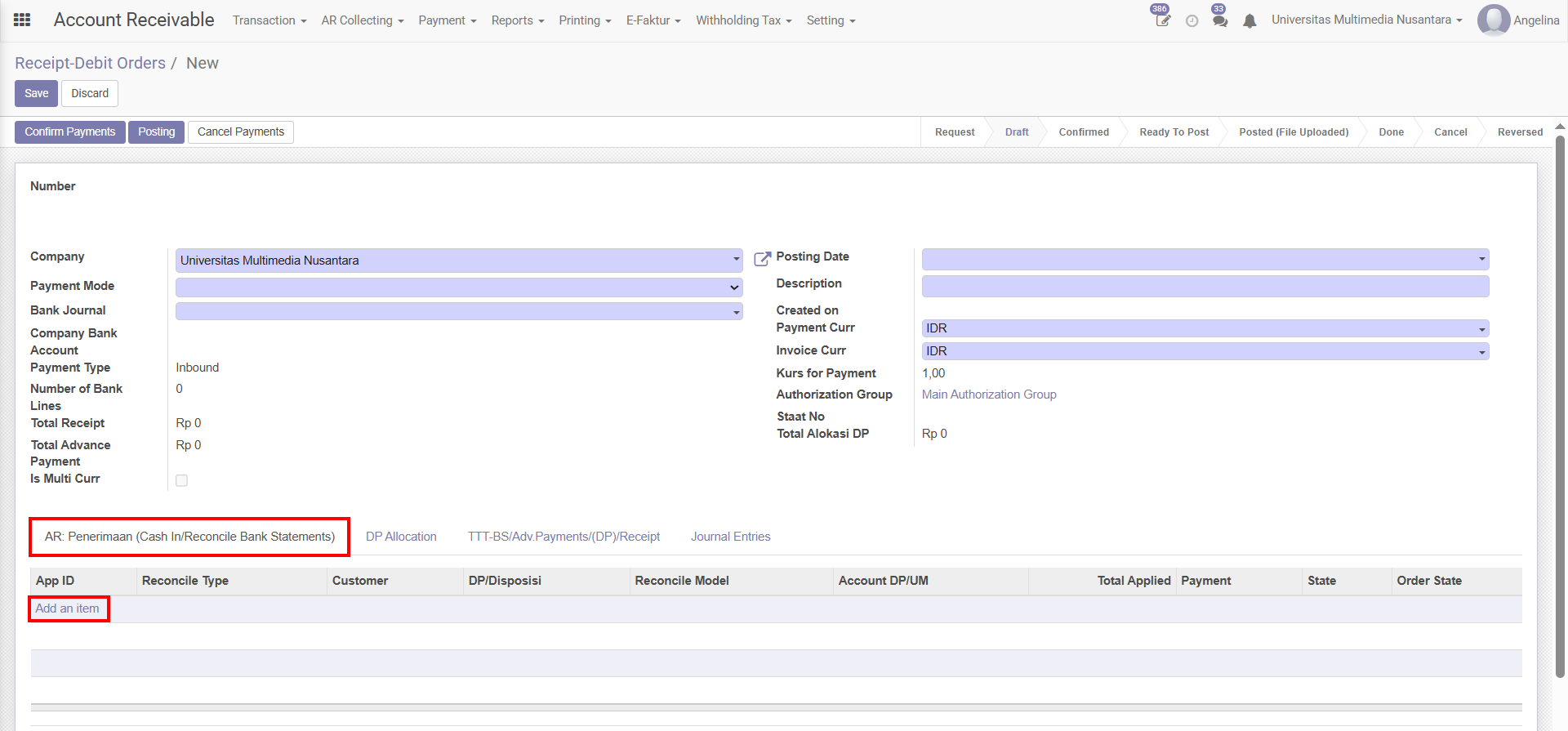The width and height of the screenshot is (1568, 731).
Task: Switch to the DP Allocation tab
Action: 401,537
